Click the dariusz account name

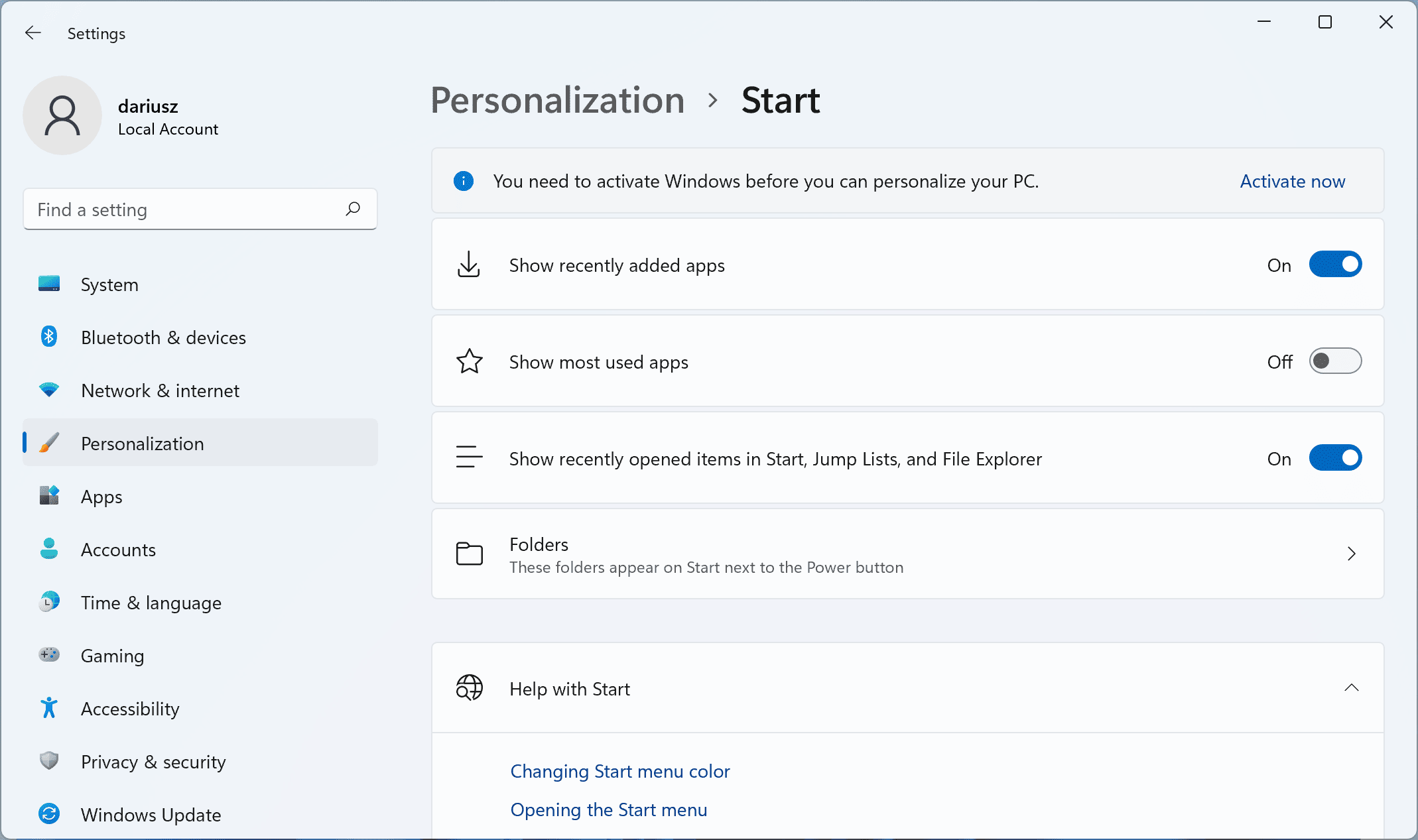coord(148,106)
